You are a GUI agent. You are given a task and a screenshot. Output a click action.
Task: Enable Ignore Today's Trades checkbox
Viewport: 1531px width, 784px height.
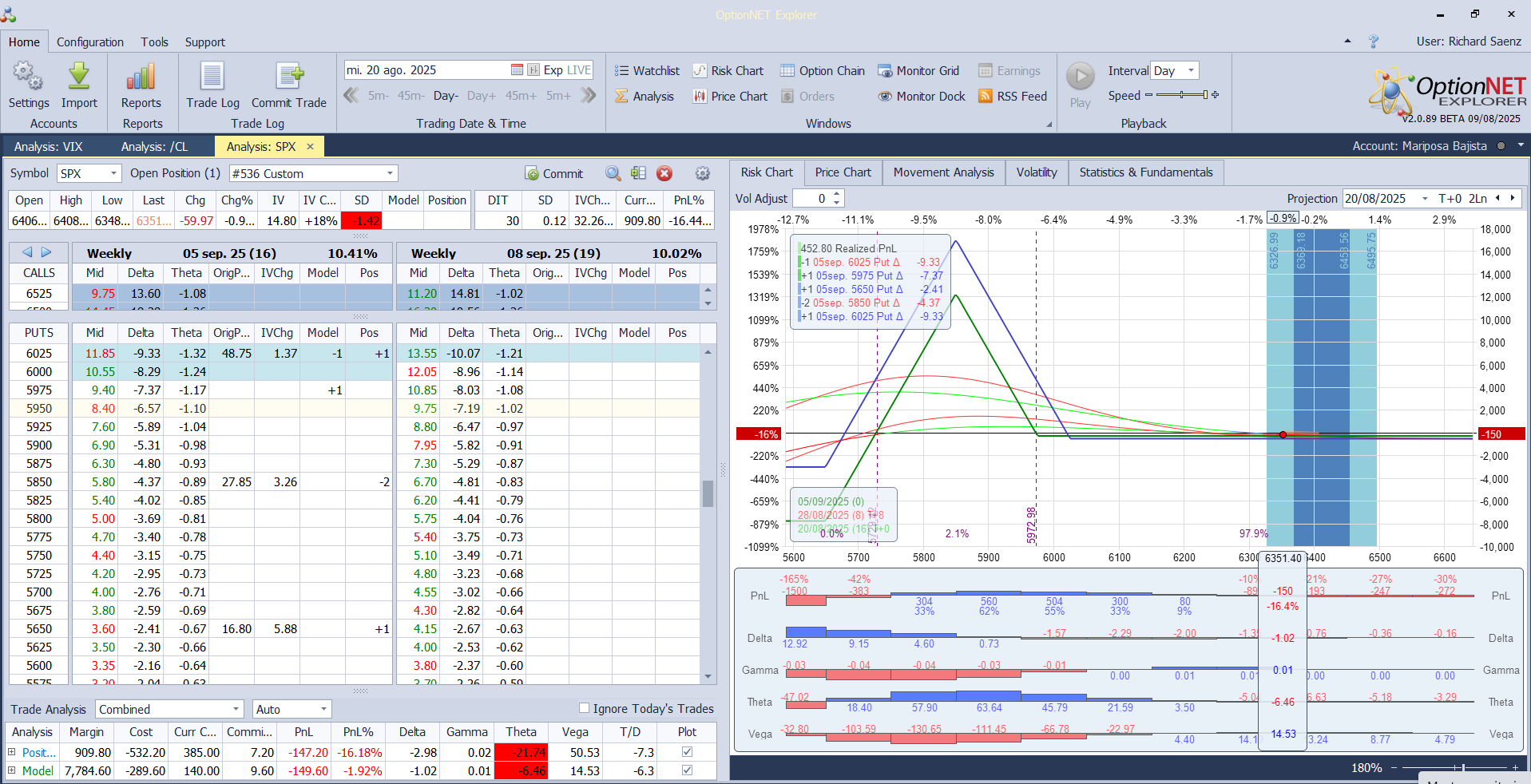tap(584, 708)
